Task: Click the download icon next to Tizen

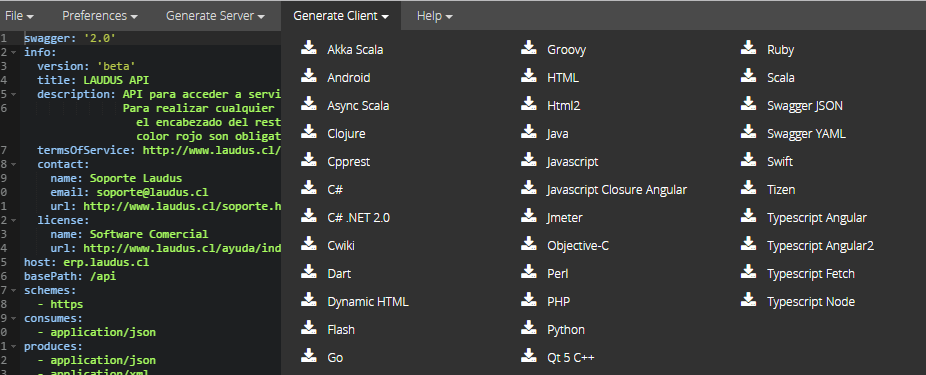Action: coord(749,188)
